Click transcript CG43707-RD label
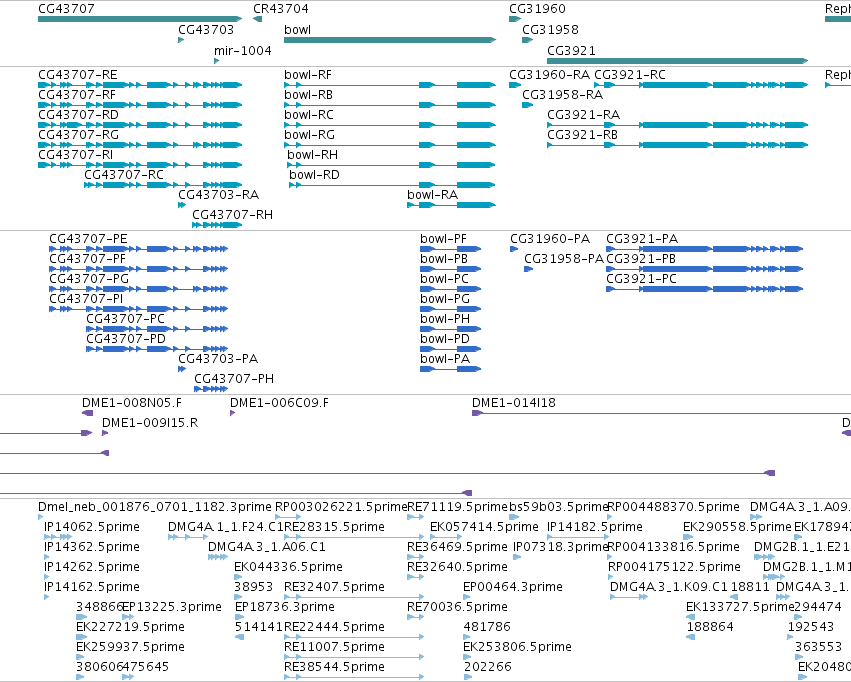The height and width of the screenshot is (682, 851). [78, 115]
